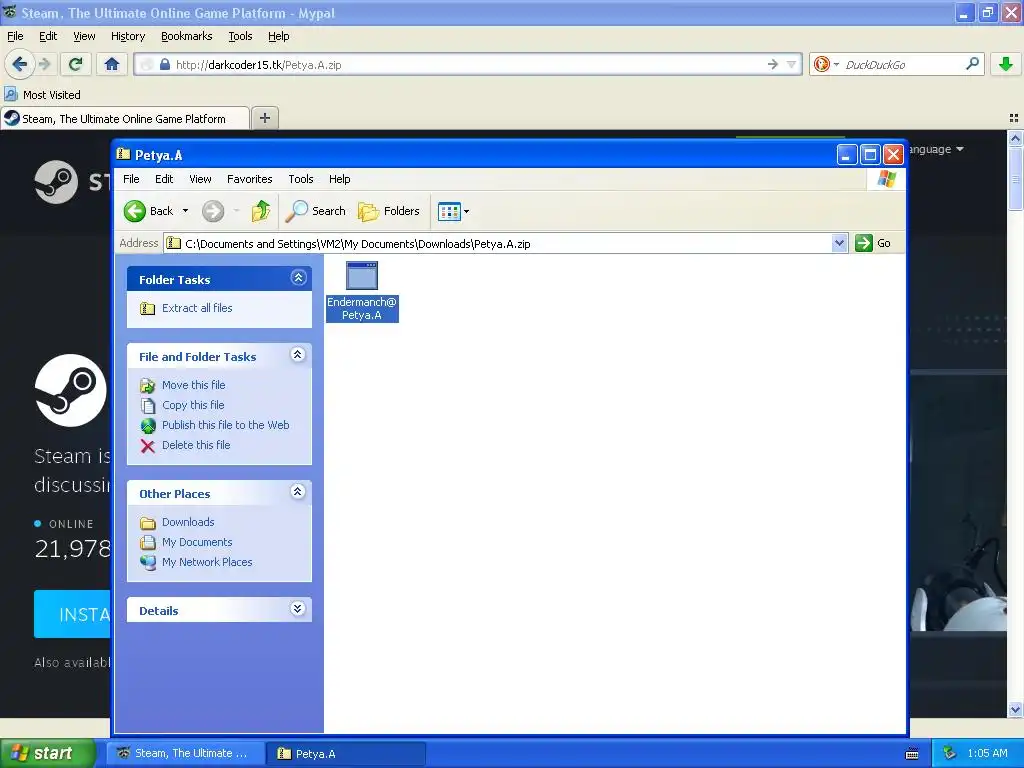Screen dimensions: 1024x768
Task: Click the Petya.A taskbar button
Action: [x=345, y=754]
